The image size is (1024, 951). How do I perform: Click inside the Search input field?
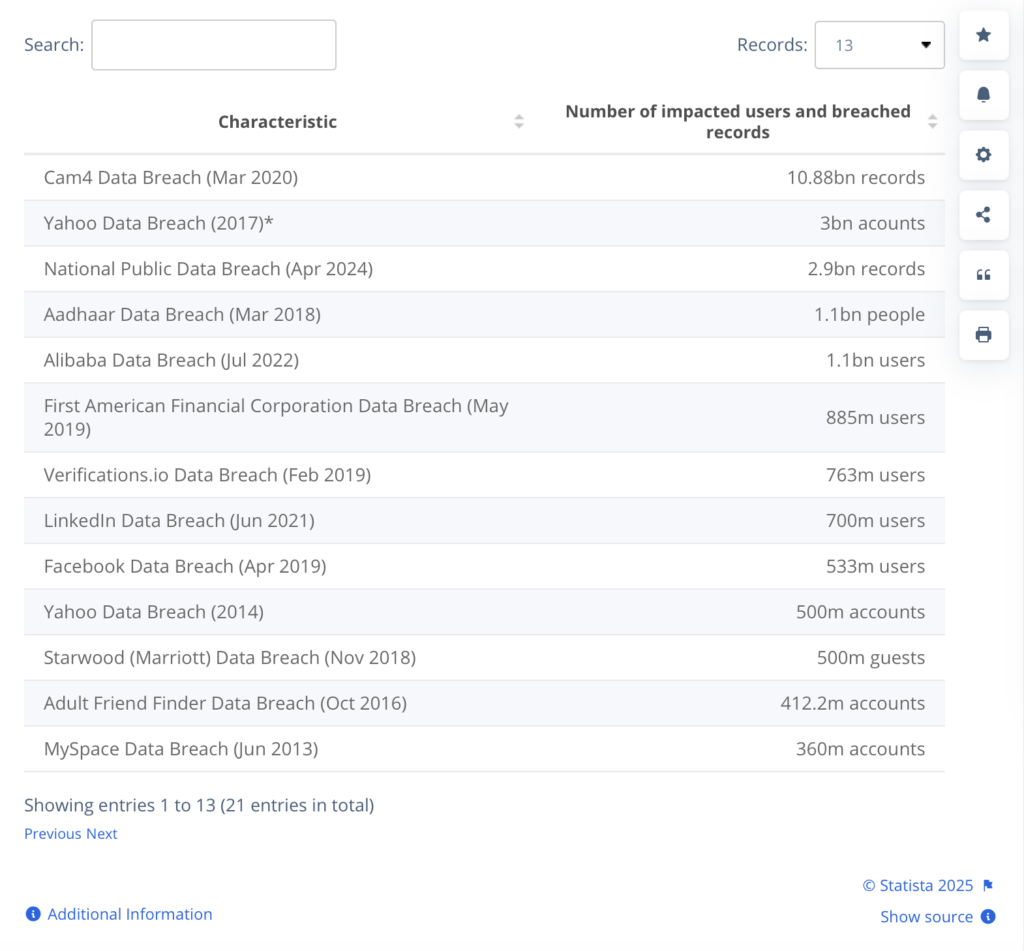click(213, 45)
